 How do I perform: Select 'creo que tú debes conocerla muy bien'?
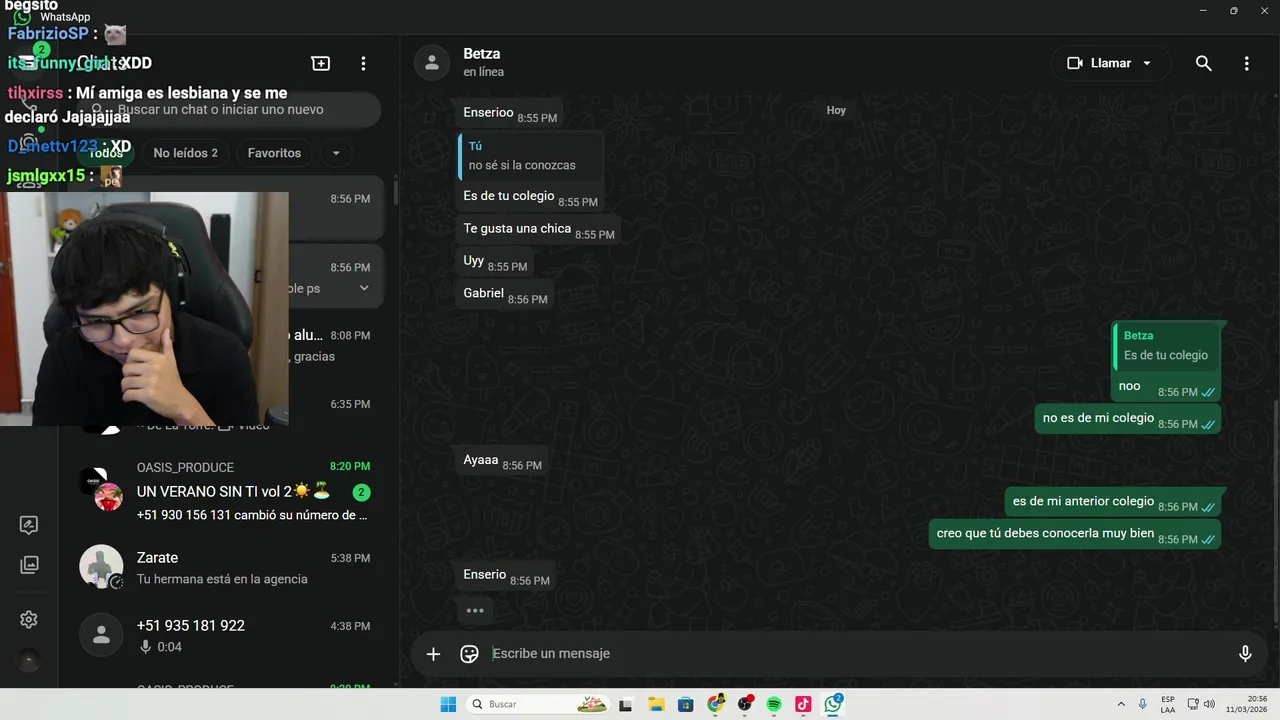click(1074, 534)
